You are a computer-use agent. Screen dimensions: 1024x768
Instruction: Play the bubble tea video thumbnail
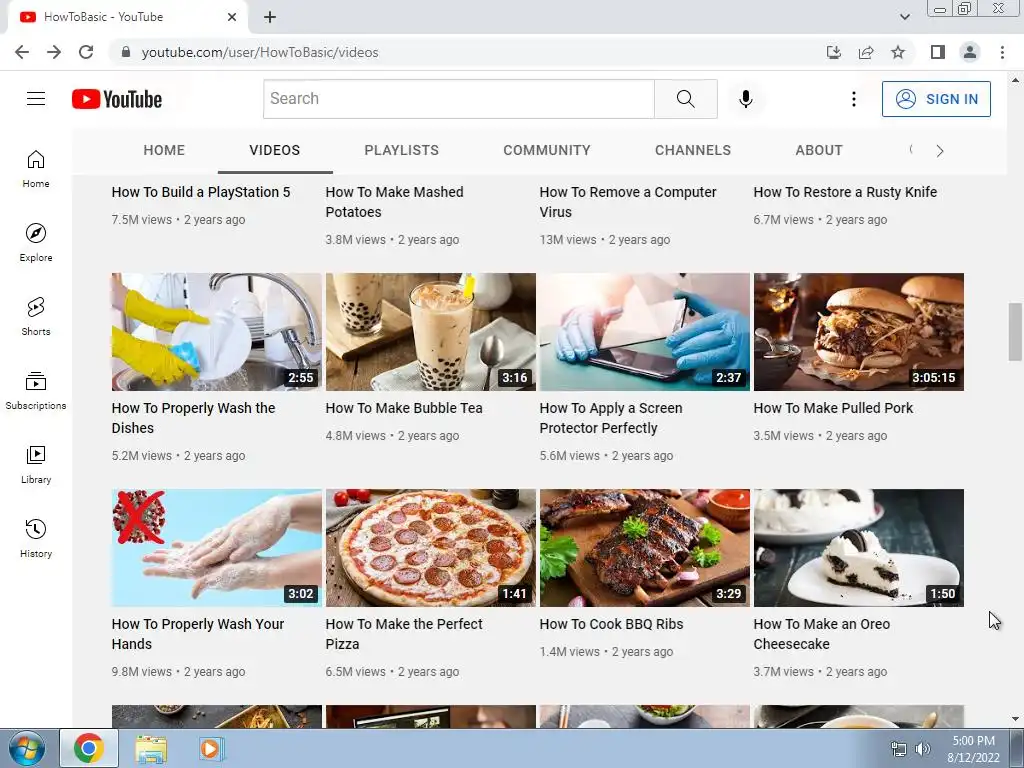(430, 332)
